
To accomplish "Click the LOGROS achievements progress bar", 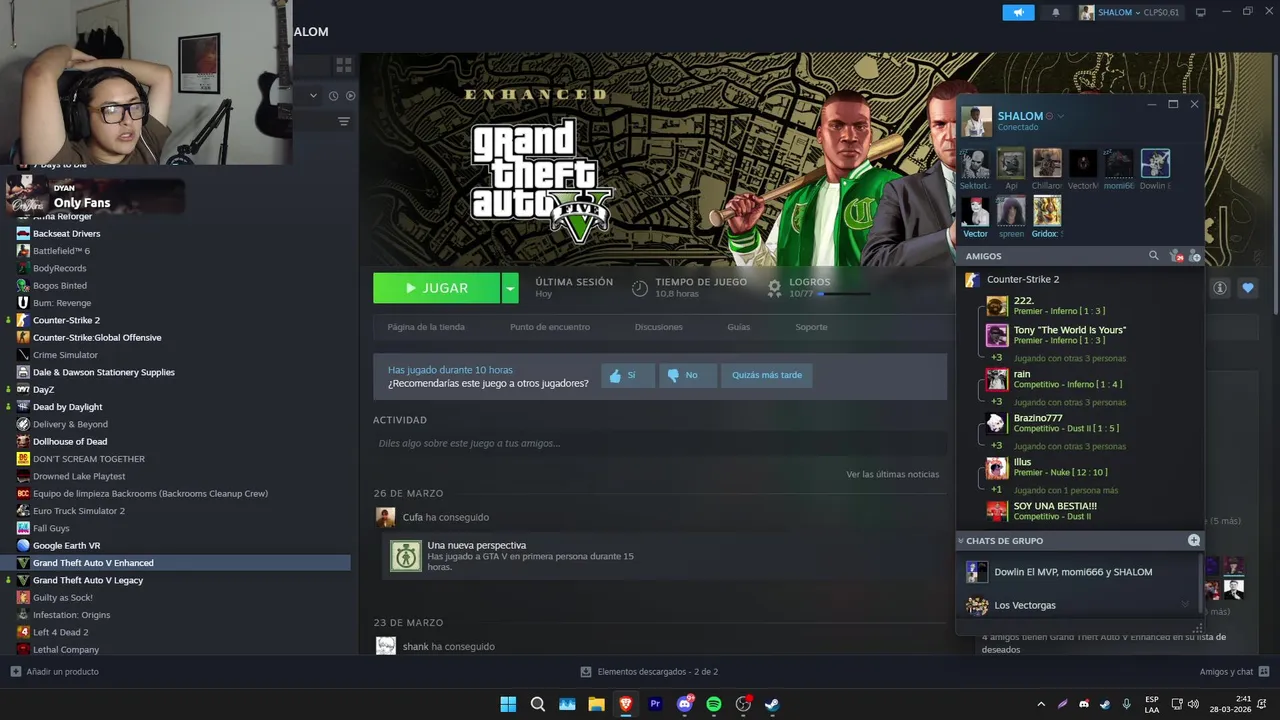I will (x=845, y=294).
